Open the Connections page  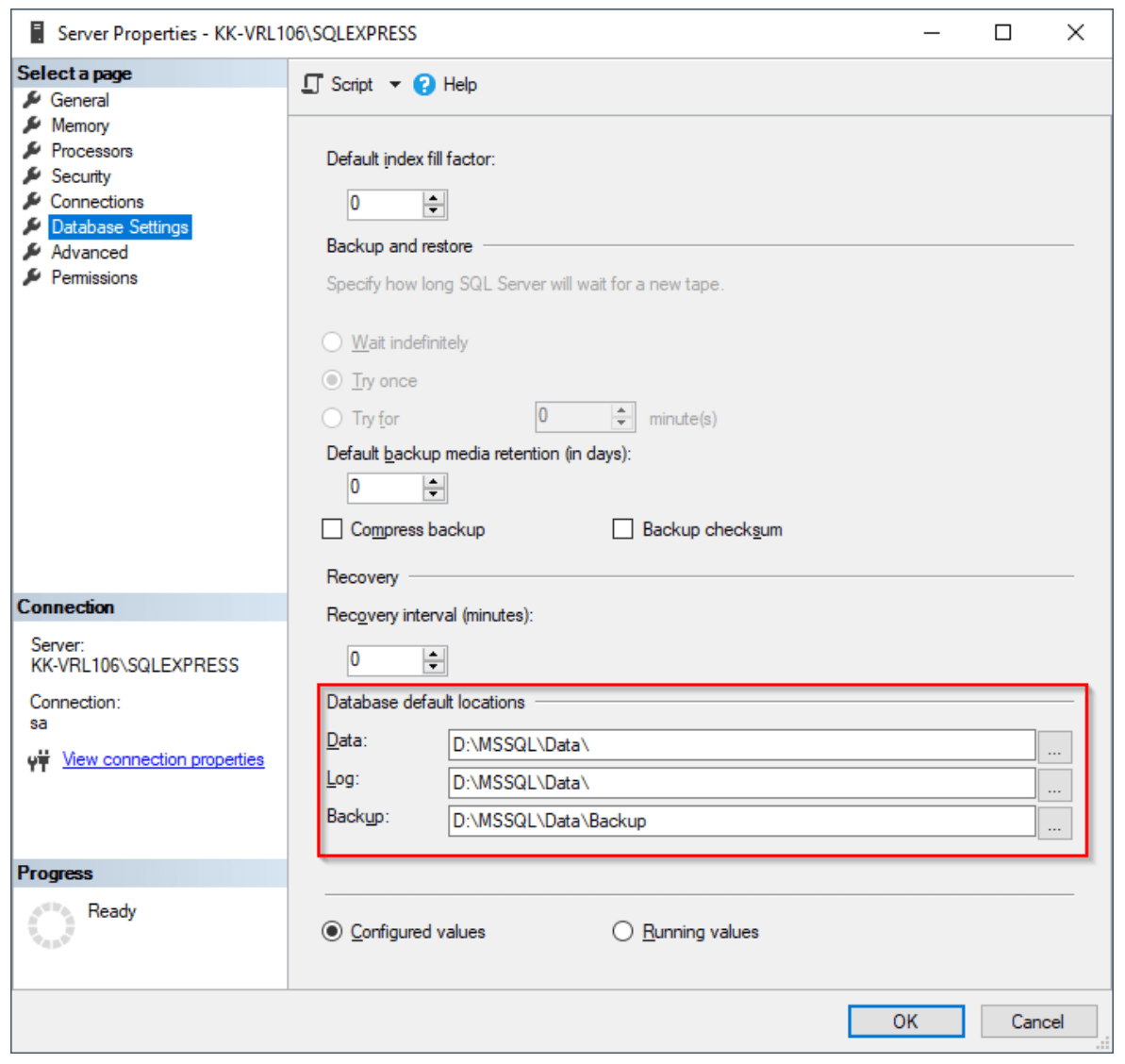(x=97, y=202)
